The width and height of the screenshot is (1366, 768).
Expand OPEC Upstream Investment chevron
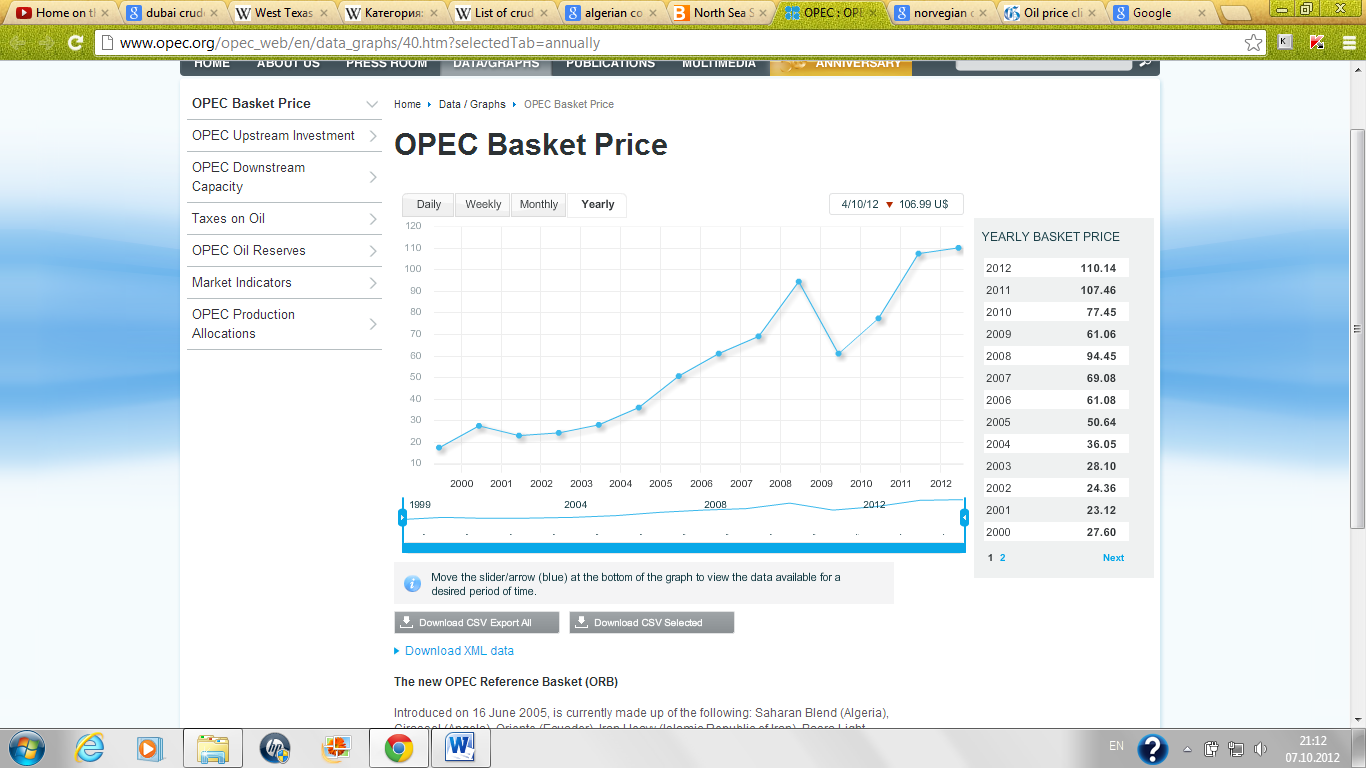(373, 136)
